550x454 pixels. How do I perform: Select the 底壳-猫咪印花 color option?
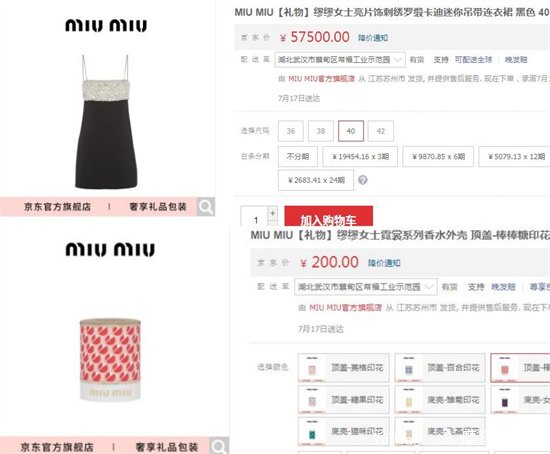(344, 431)
